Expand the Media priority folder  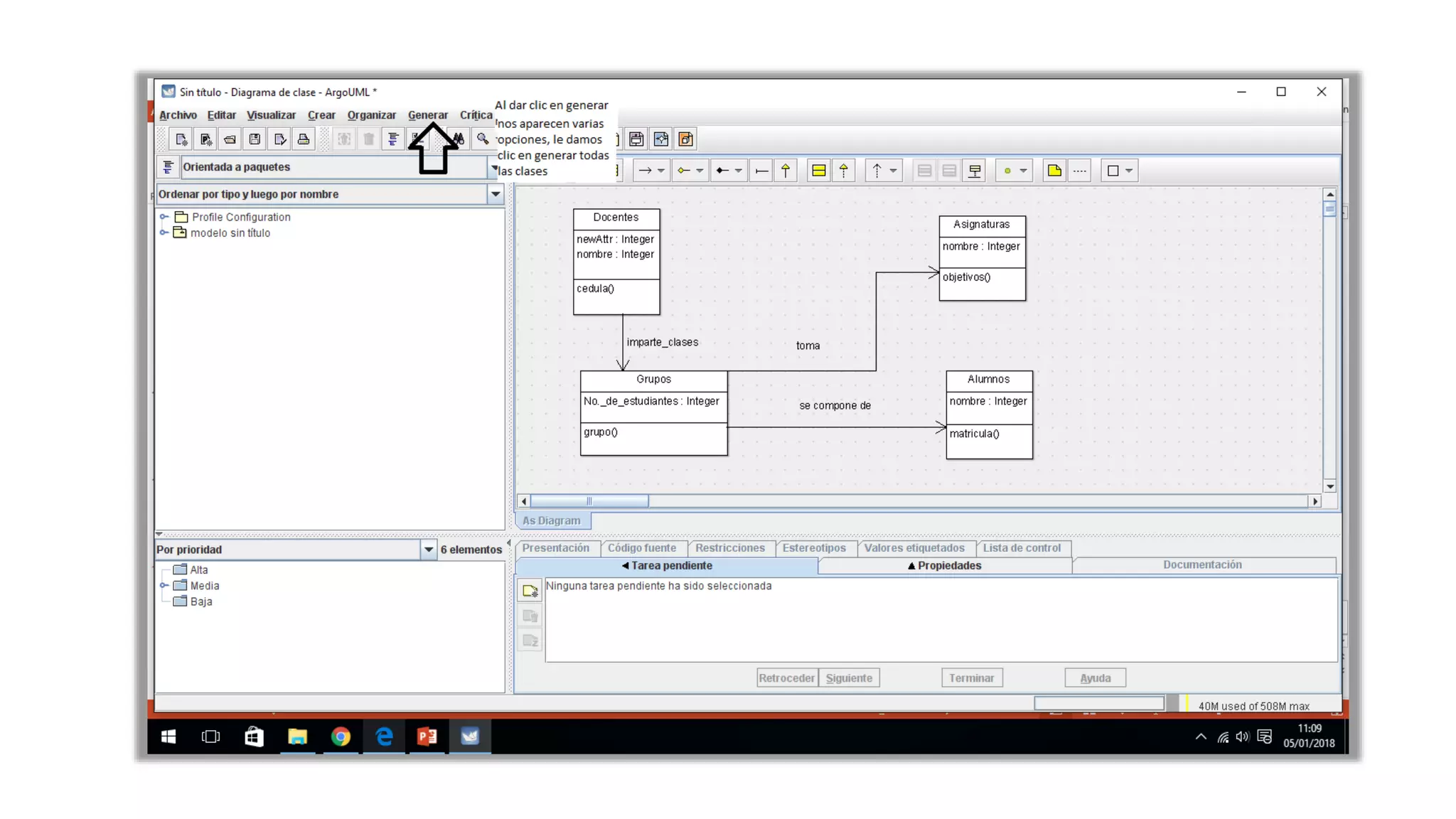pos(164,586)
